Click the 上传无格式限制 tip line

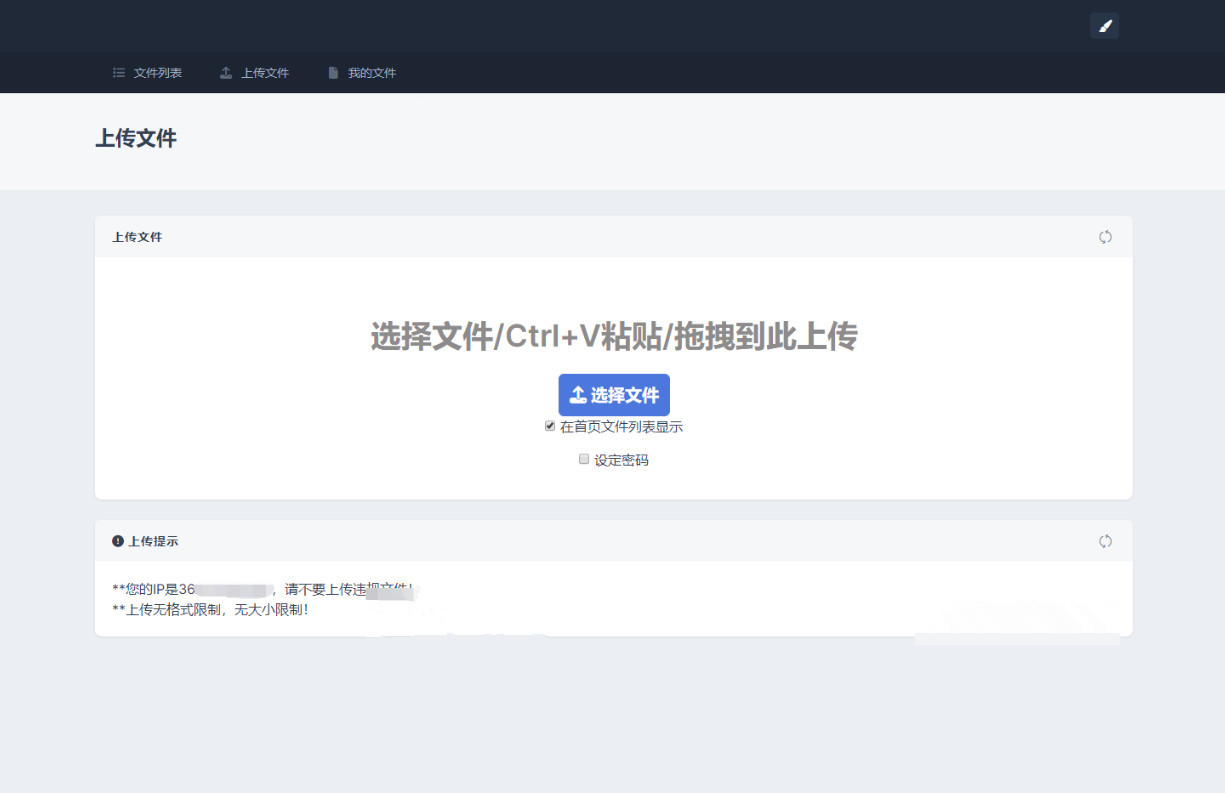point(211,610)
